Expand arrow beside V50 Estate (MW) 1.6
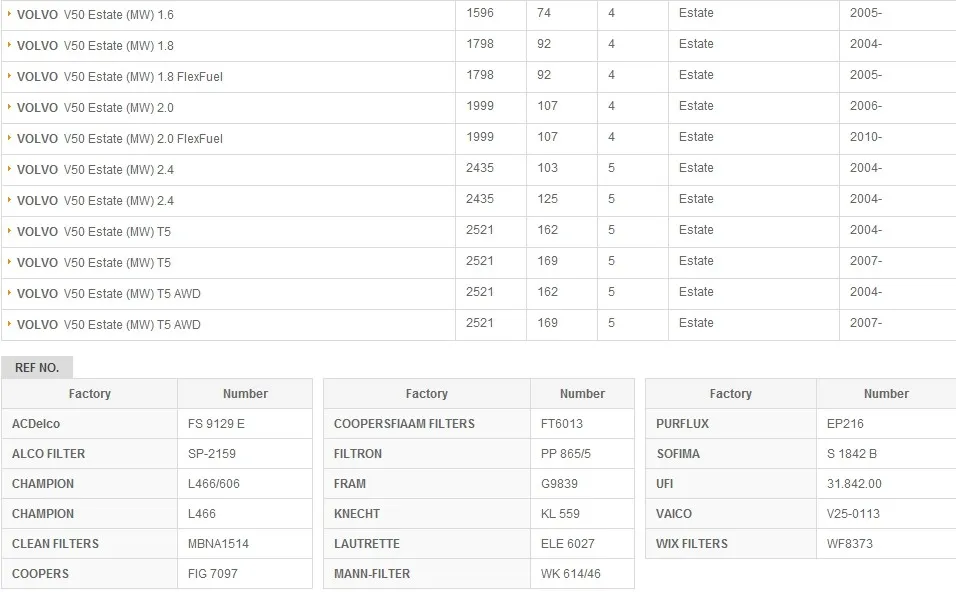The height and width of the screenshot is (595, 956). tap(9, 13)
